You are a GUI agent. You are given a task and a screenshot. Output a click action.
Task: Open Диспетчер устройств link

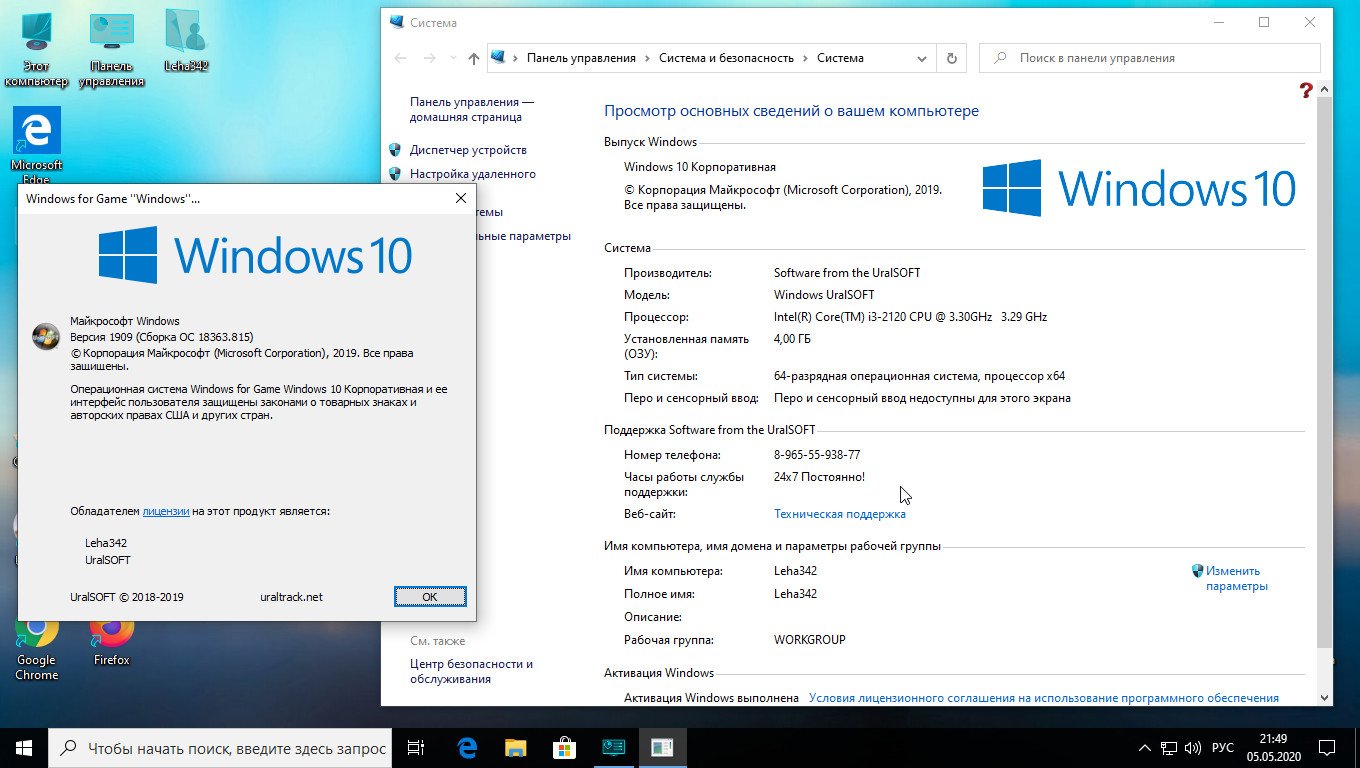[x=468, y=150]
